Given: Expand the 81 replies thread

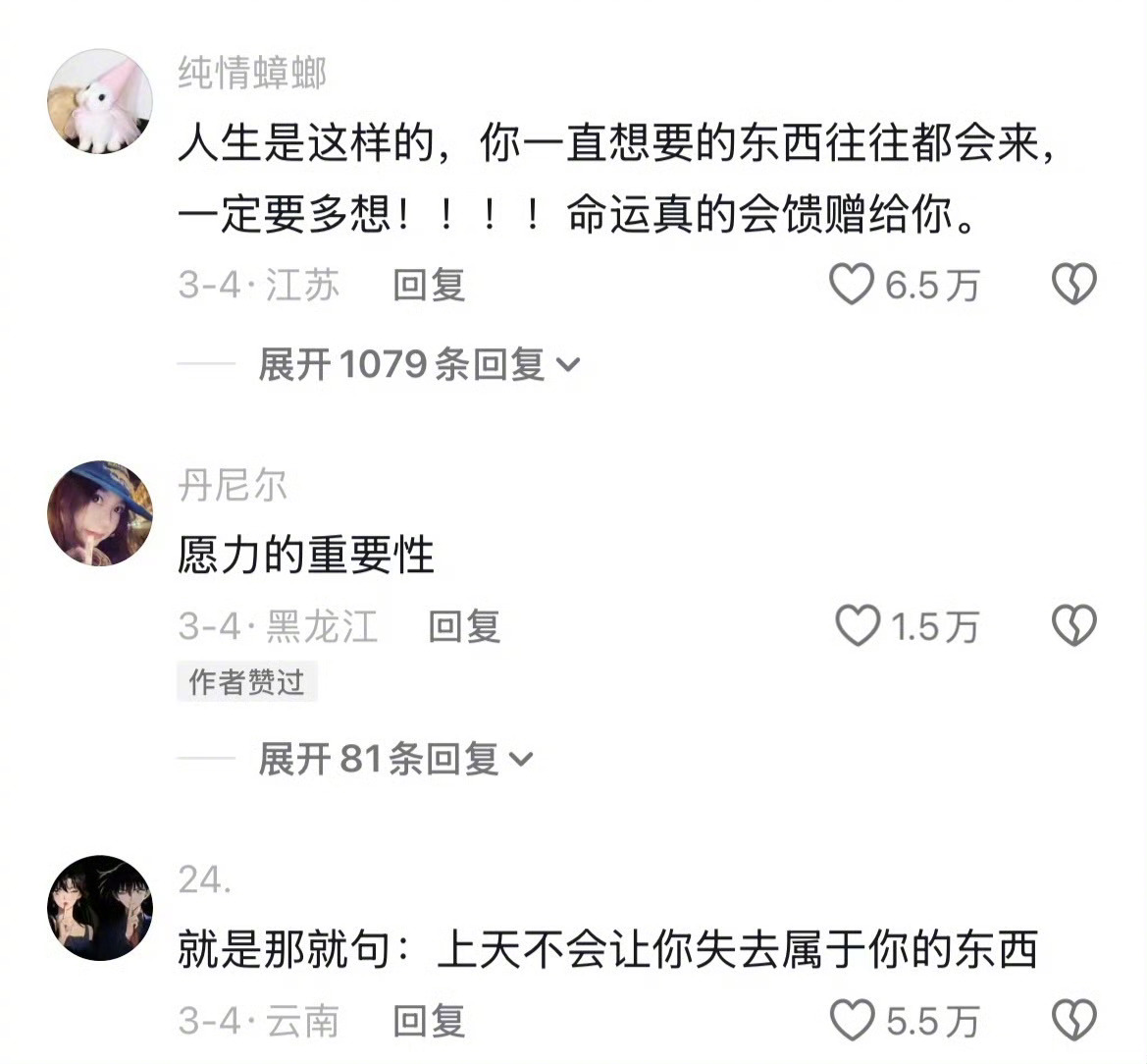Looking at the screenshot, I should (x=395, y=758).
